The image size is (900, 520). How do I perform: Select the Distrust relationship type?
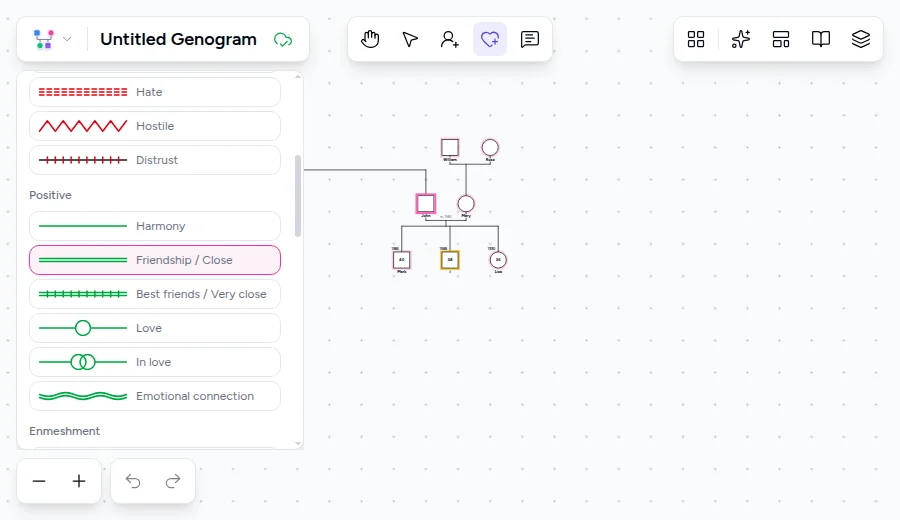point(155,160)
